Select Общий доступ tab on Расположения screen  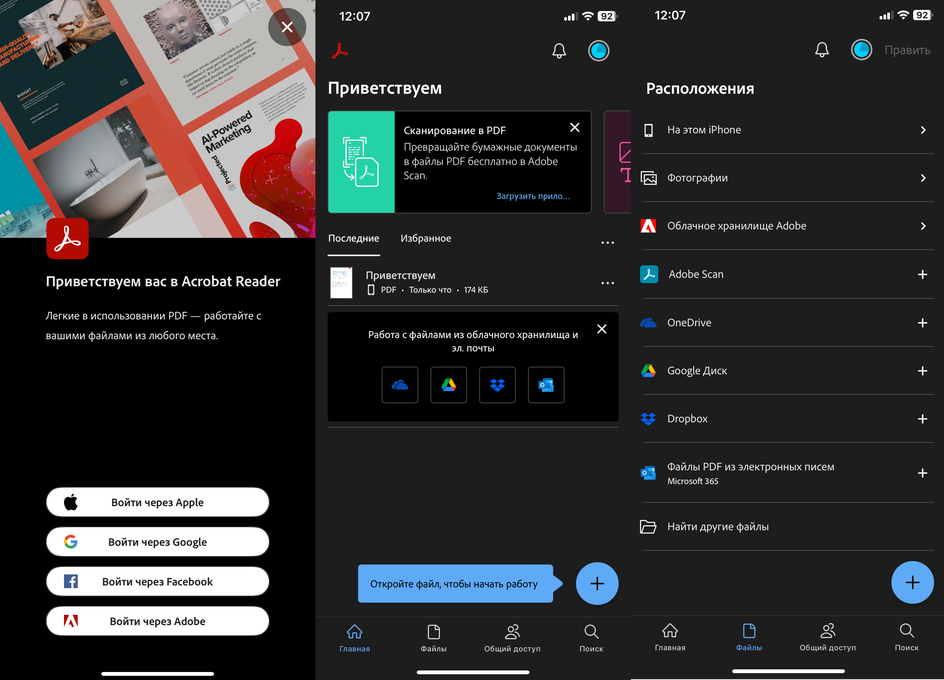tap(828, 637)
